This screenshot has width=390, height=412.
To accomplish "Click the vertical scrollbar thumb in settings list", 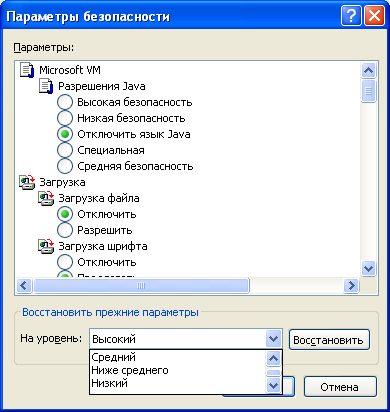I will (x=368, y=91).
